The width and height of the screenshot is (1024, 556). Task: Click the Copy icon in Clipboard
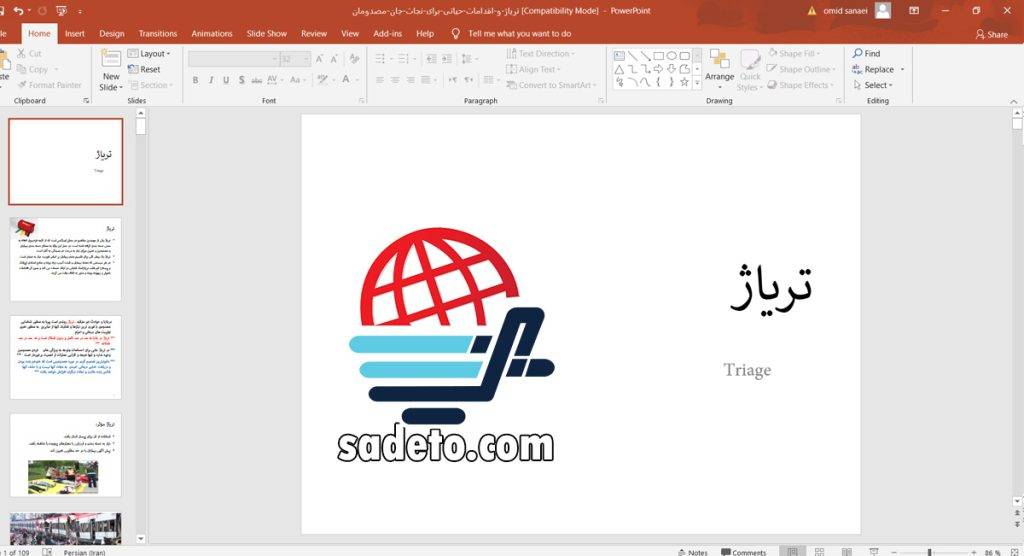[x=22, y=69]
